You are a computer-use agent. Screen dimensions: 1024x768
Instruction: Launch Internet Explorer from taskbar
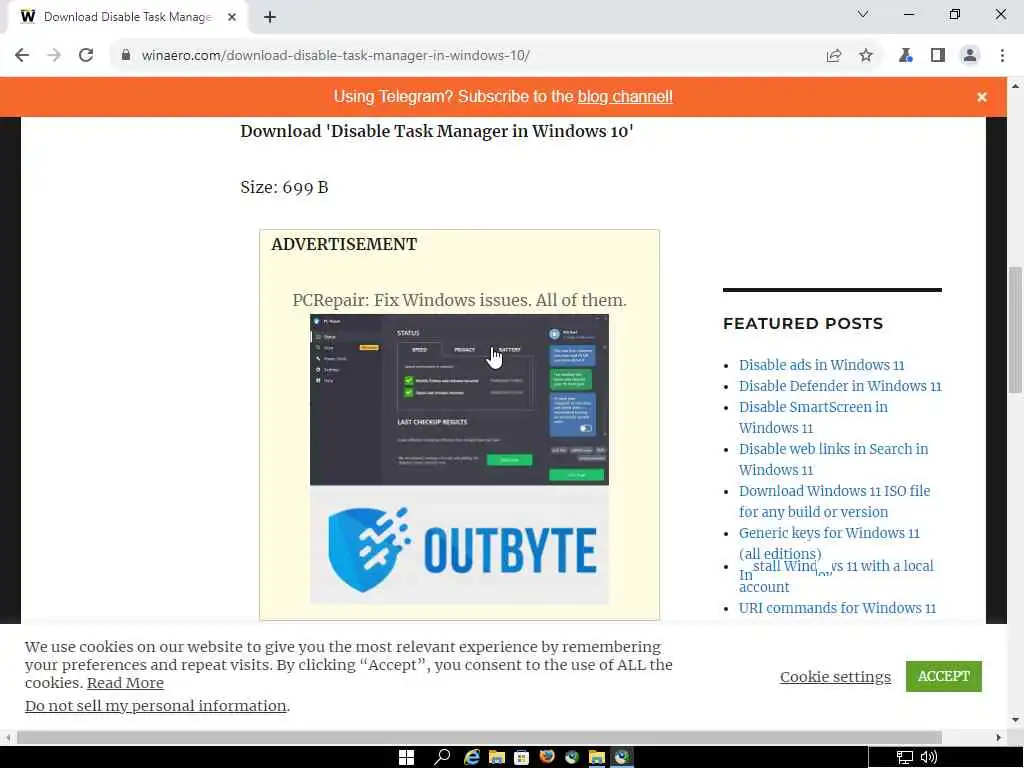coord(472,757)
